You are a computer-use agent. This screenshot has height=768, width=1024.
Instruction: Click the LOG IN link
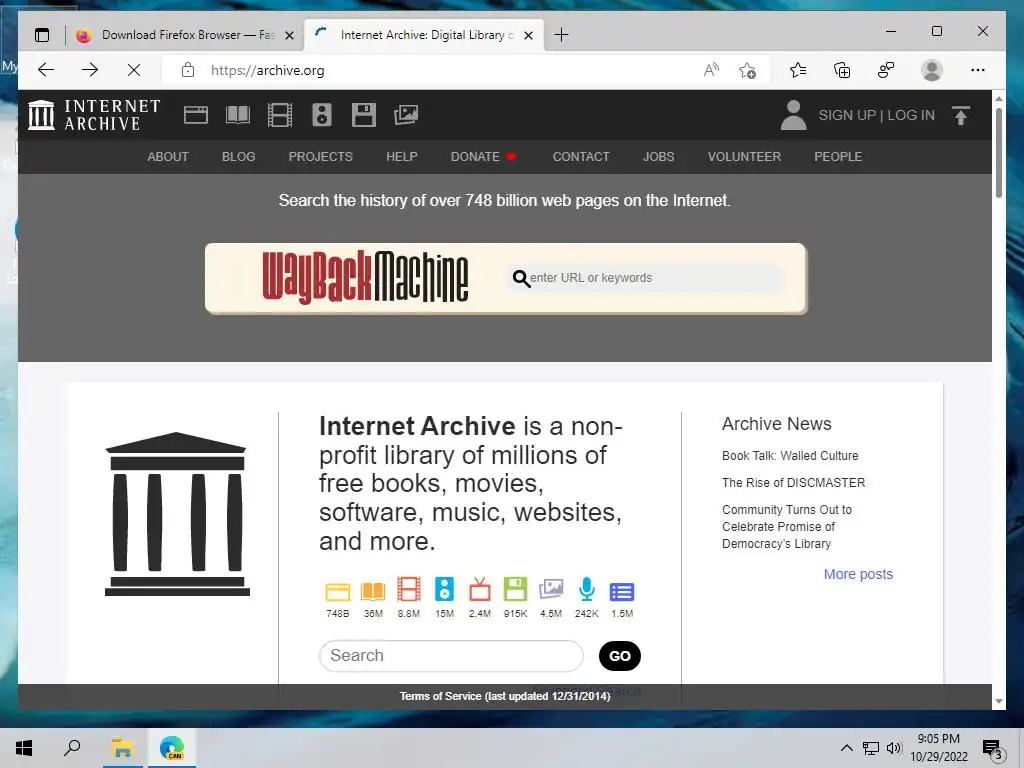[911, 115]
